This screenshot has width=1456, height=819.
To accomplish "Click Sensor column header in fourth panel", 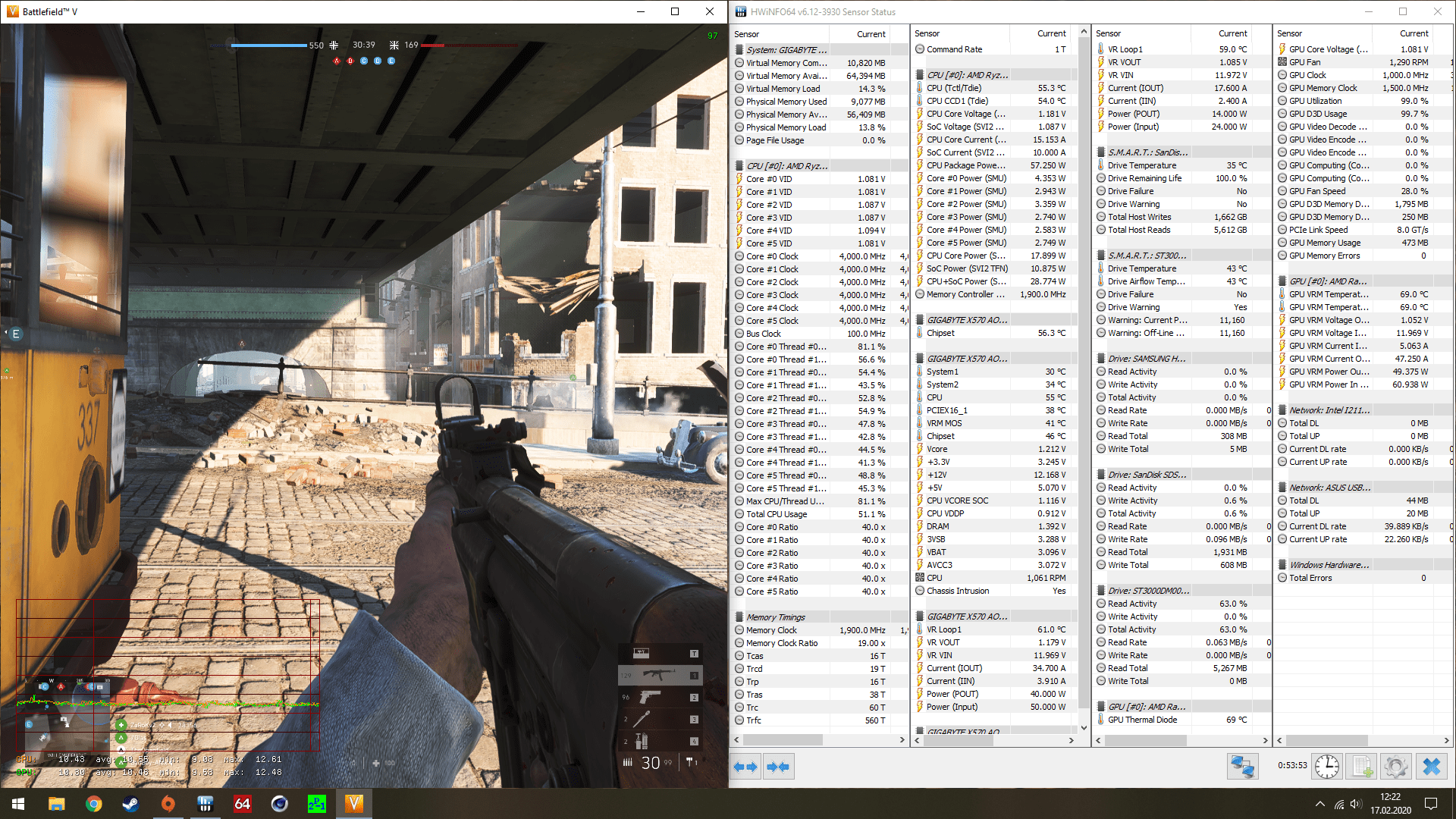I will [x=1323, y=33].
